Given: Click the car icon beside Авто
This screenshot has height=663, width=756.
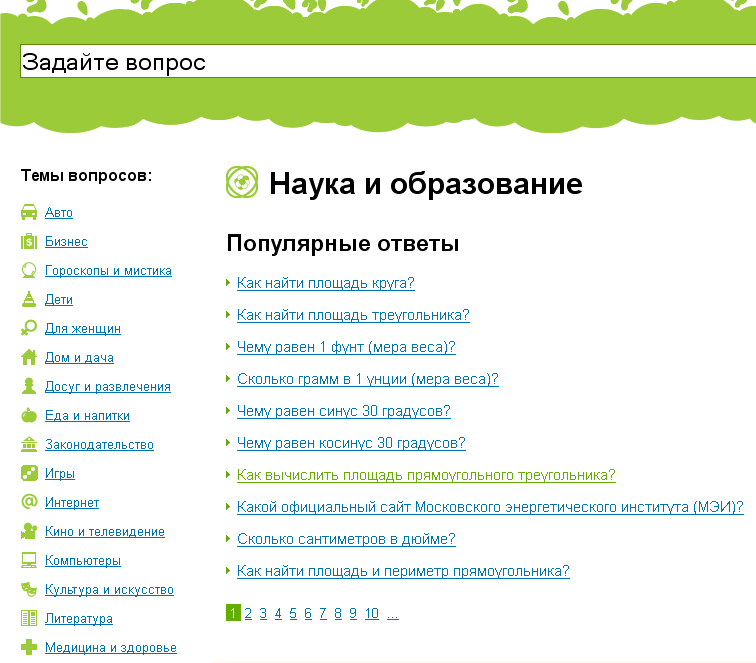Looking at the screenshot, I should pyautogui.click(x=29, y=212).
